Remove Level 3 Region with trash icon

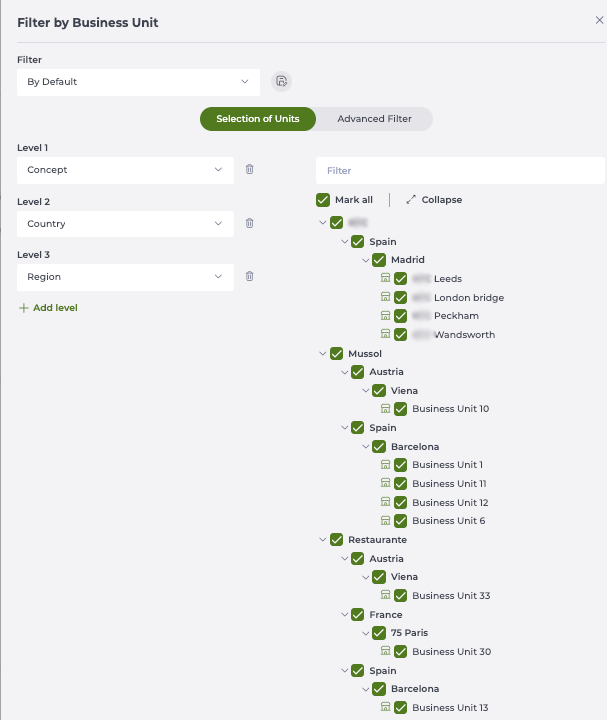pos(250,277)
